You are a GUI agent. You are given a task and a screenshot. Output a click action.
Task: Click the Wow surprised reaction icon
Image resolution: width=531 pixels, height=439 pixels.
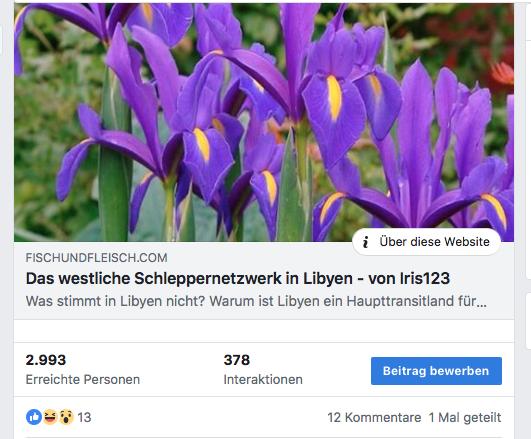tap(66, 417)
